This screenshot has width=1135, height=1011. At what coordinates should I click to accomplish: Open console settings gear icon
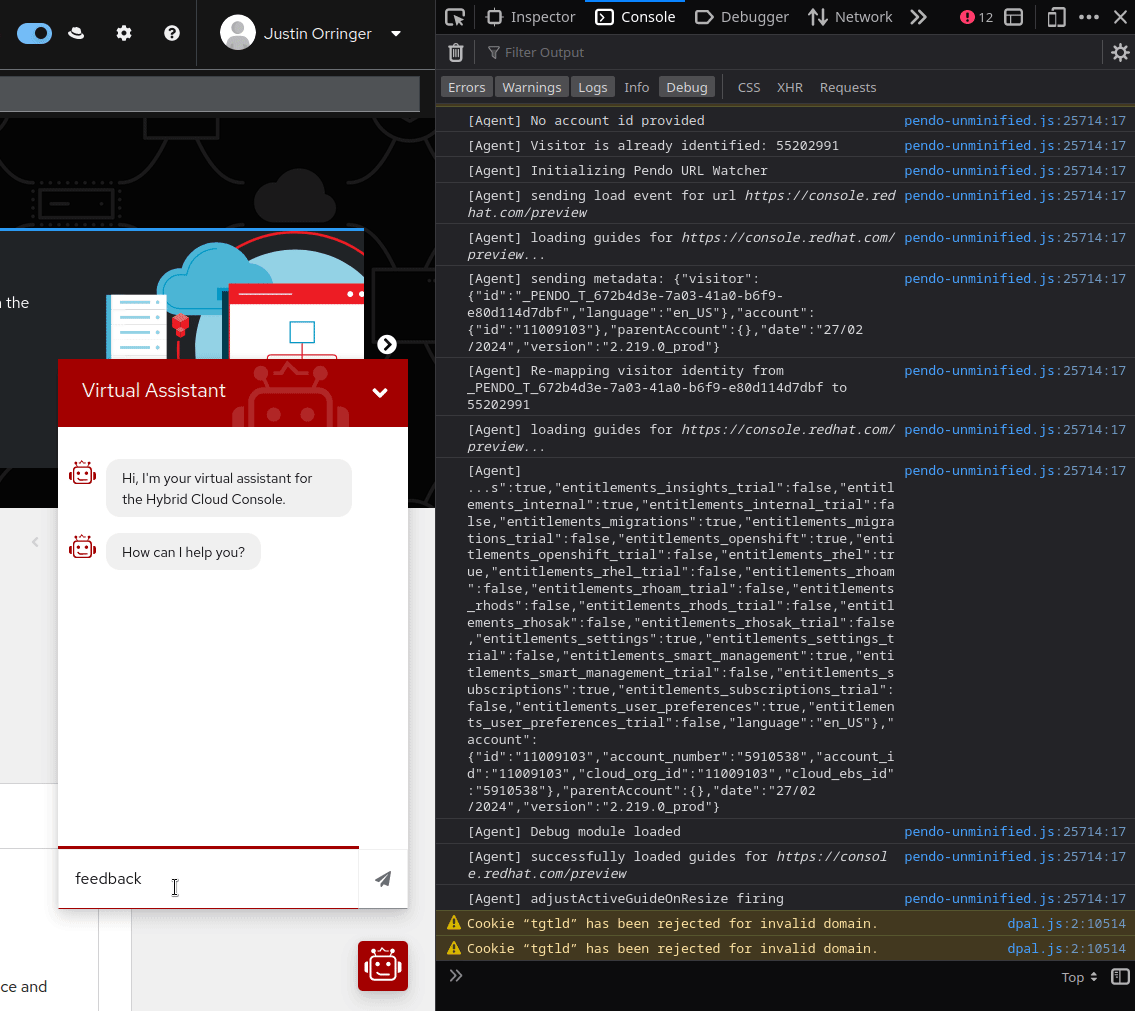pyautogui.click(x=1120, y=52)
